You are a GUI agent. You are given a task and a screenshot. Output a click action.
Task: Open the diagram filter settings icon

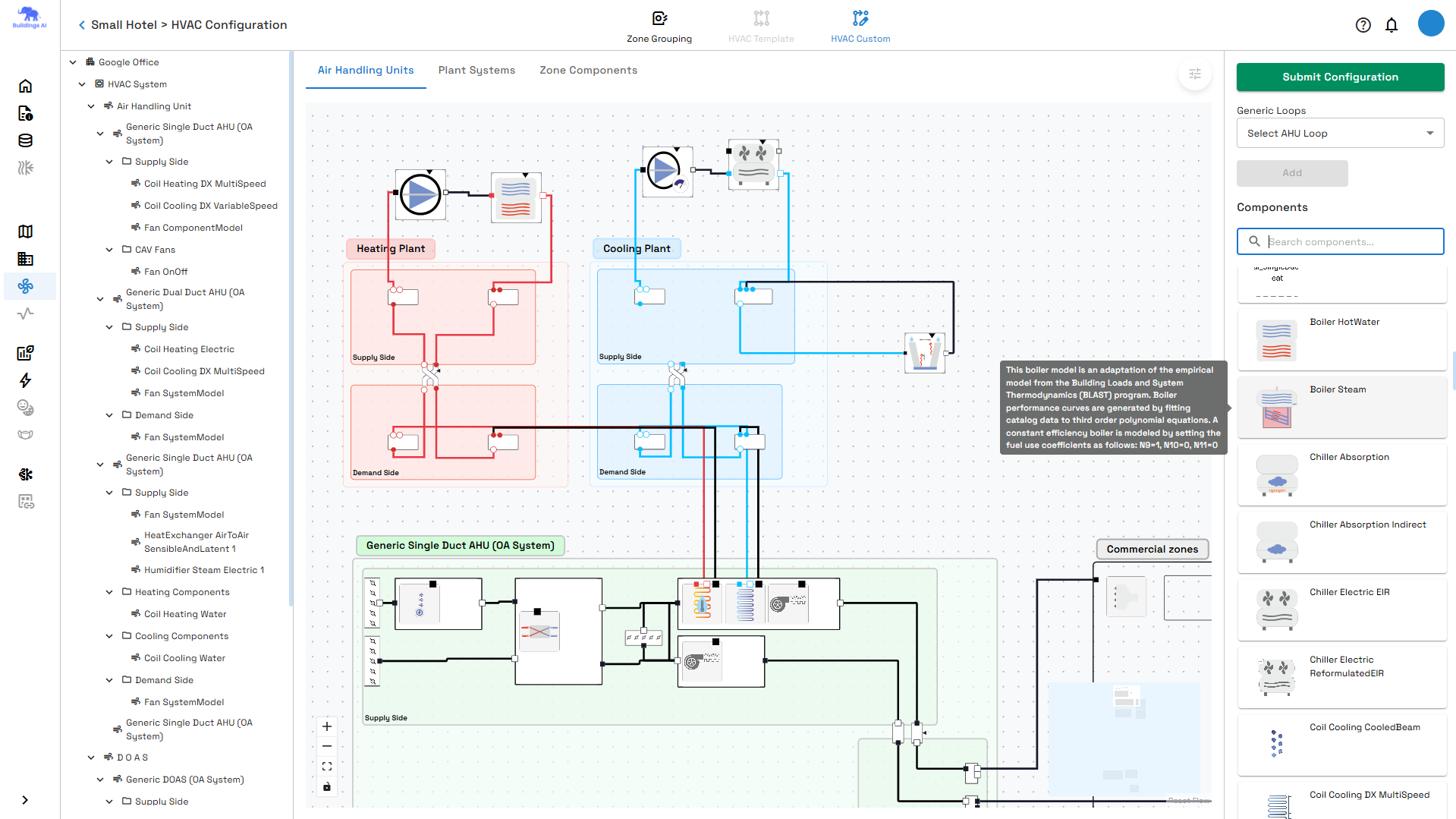click(1195, 74)
